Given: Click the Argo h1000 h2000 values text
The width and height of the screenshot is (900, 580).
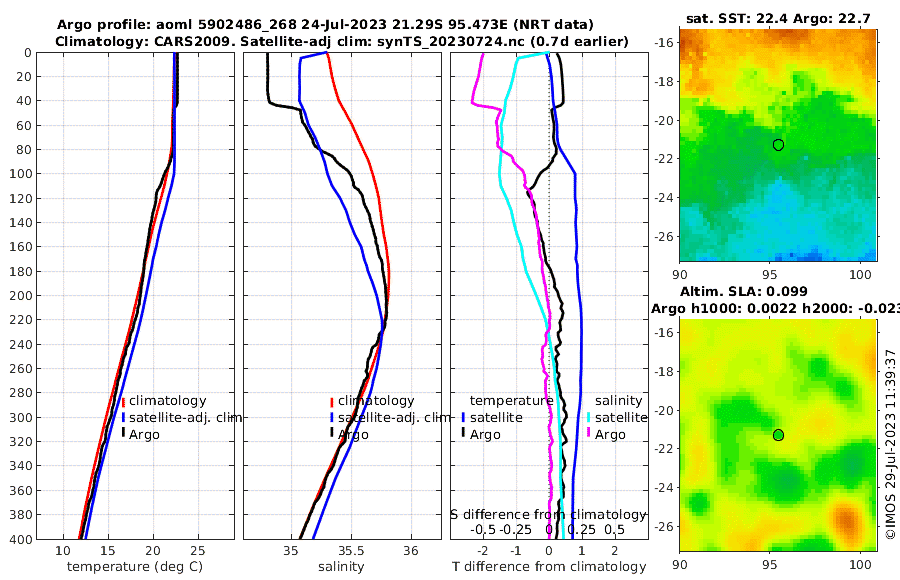Looking at the screenshot, I should 775,309.
